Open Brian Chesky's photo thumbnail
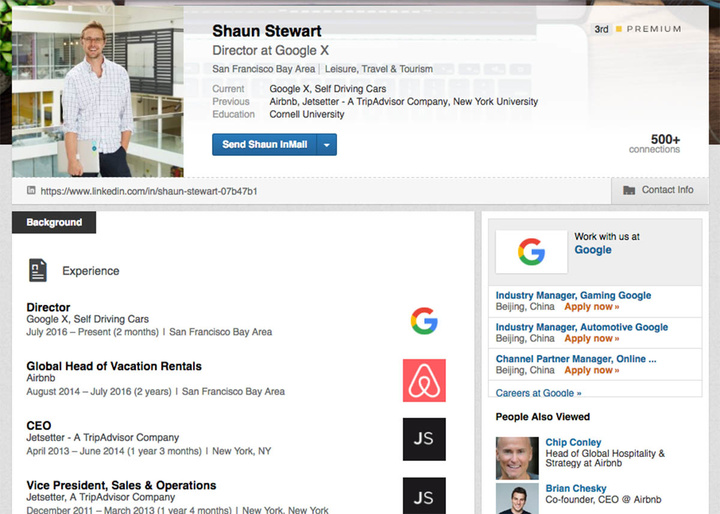Screen dimensions: 720x514 [517, 498]
